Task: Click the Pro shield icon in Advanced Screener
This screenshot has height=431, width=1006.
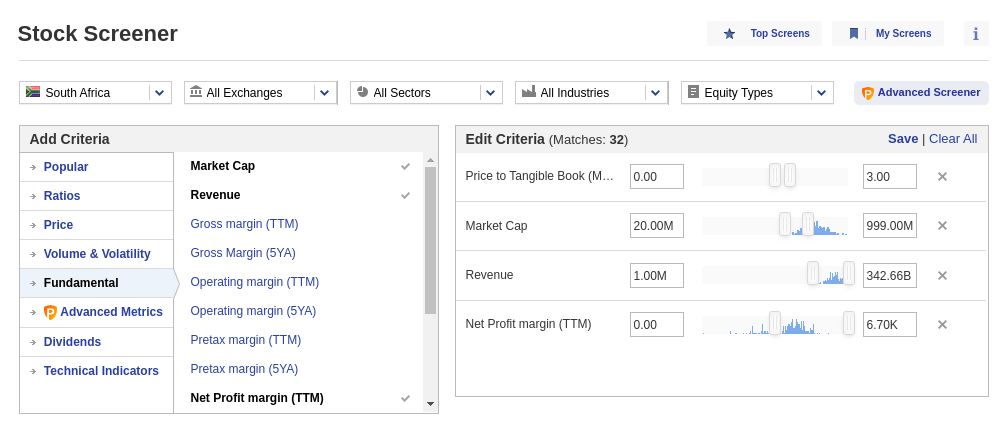Action: click(x=867, y=94)
